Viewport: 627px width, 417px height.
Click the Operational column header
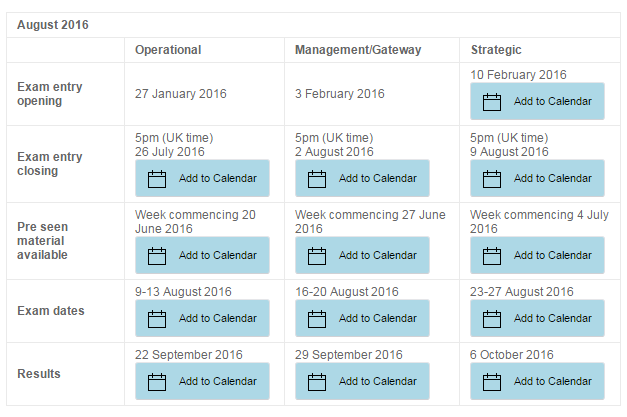click(x=168, y=50)
